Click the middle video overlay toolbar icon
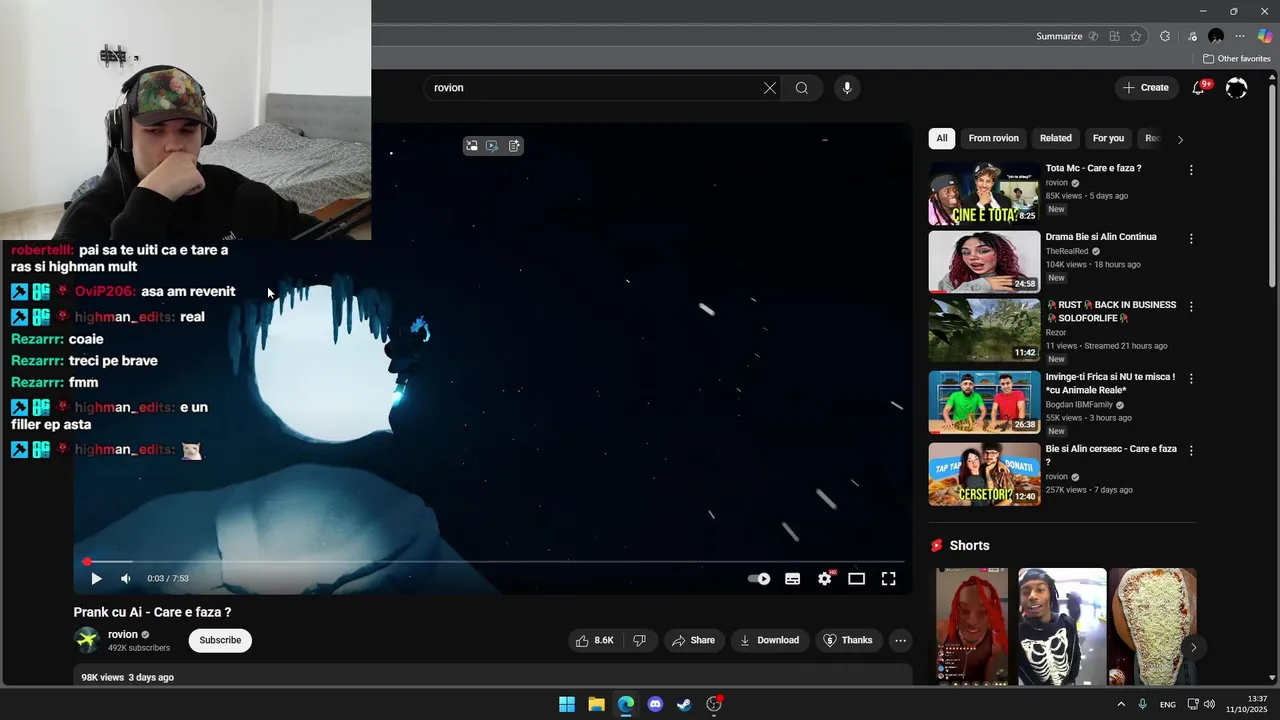1280x720 pixels. [x=492, y=145]
